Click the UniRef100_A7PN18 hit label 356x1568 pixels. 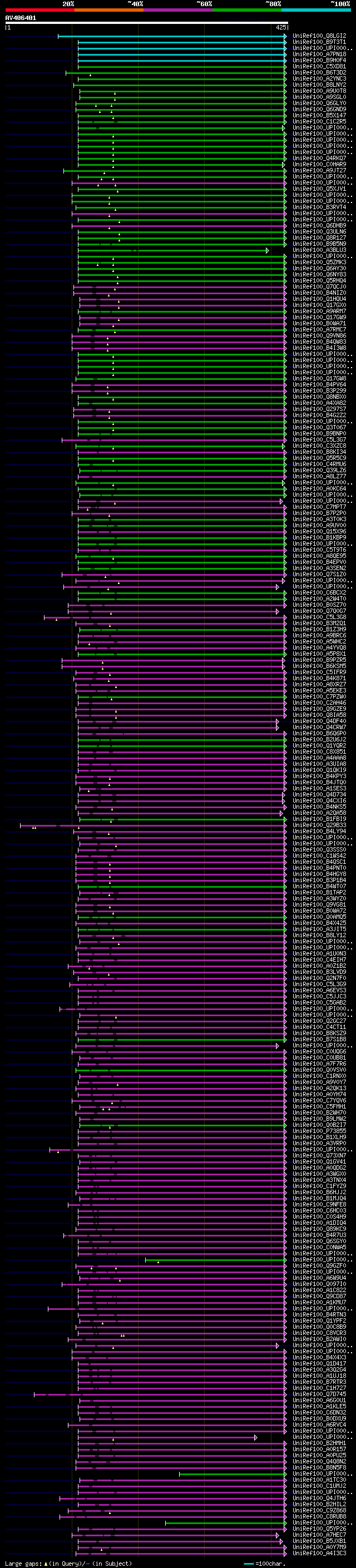[319, 54]
